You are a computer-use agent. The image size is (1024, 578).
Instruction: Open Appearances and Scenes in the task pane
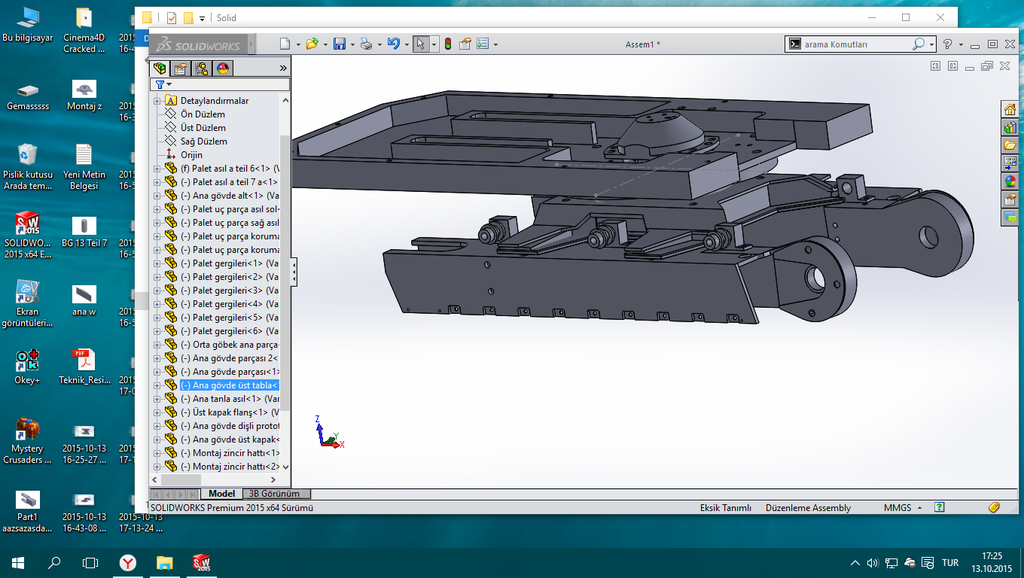coord(1010,181)
